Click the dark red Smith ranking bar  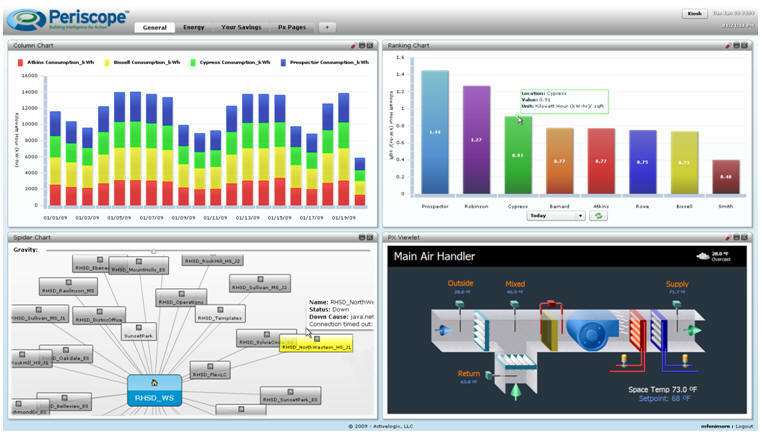click(726, 177)
